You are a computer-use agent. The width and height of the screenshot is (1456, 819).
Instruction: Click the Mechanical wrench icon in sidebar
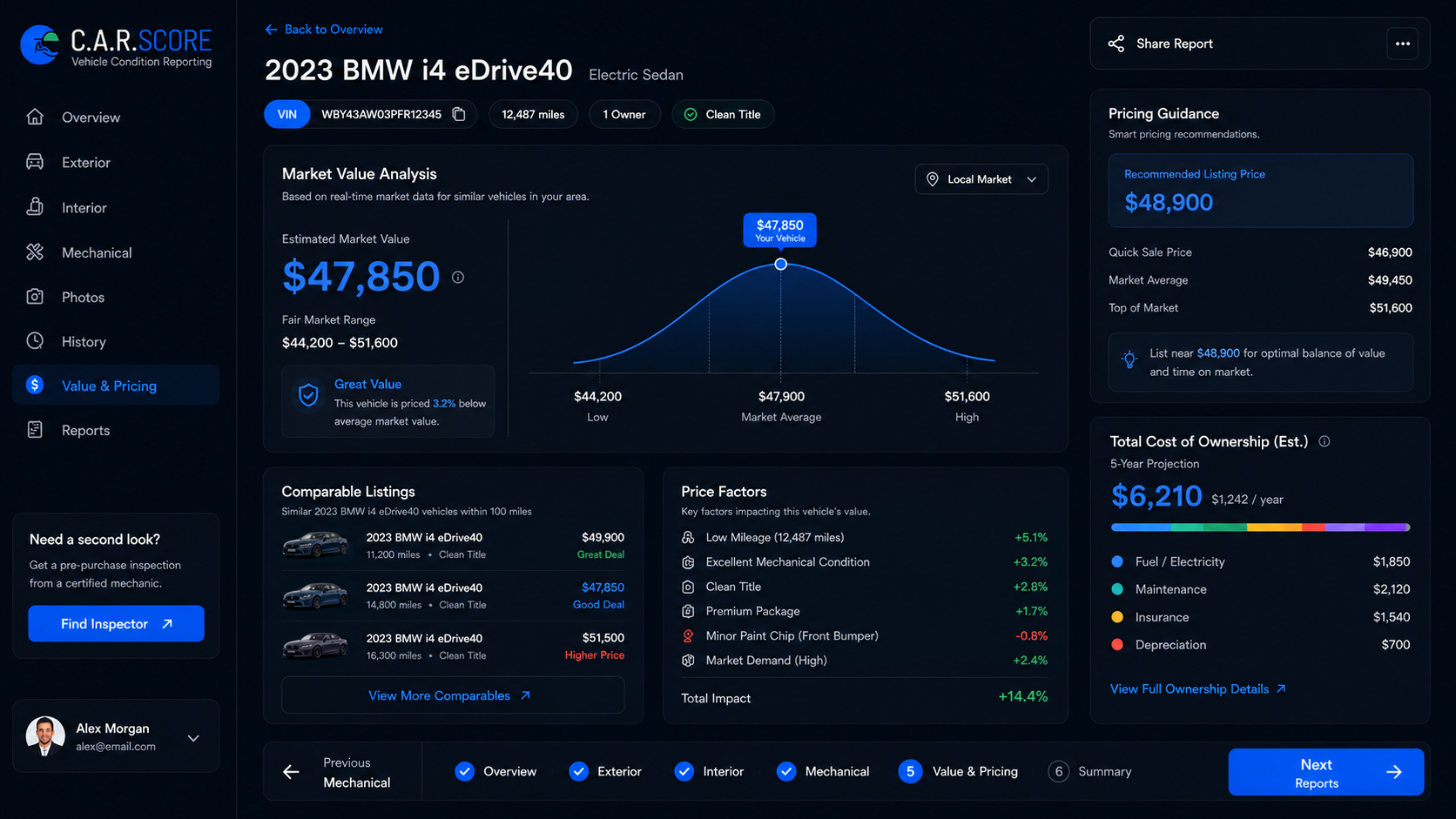point(35,252)
